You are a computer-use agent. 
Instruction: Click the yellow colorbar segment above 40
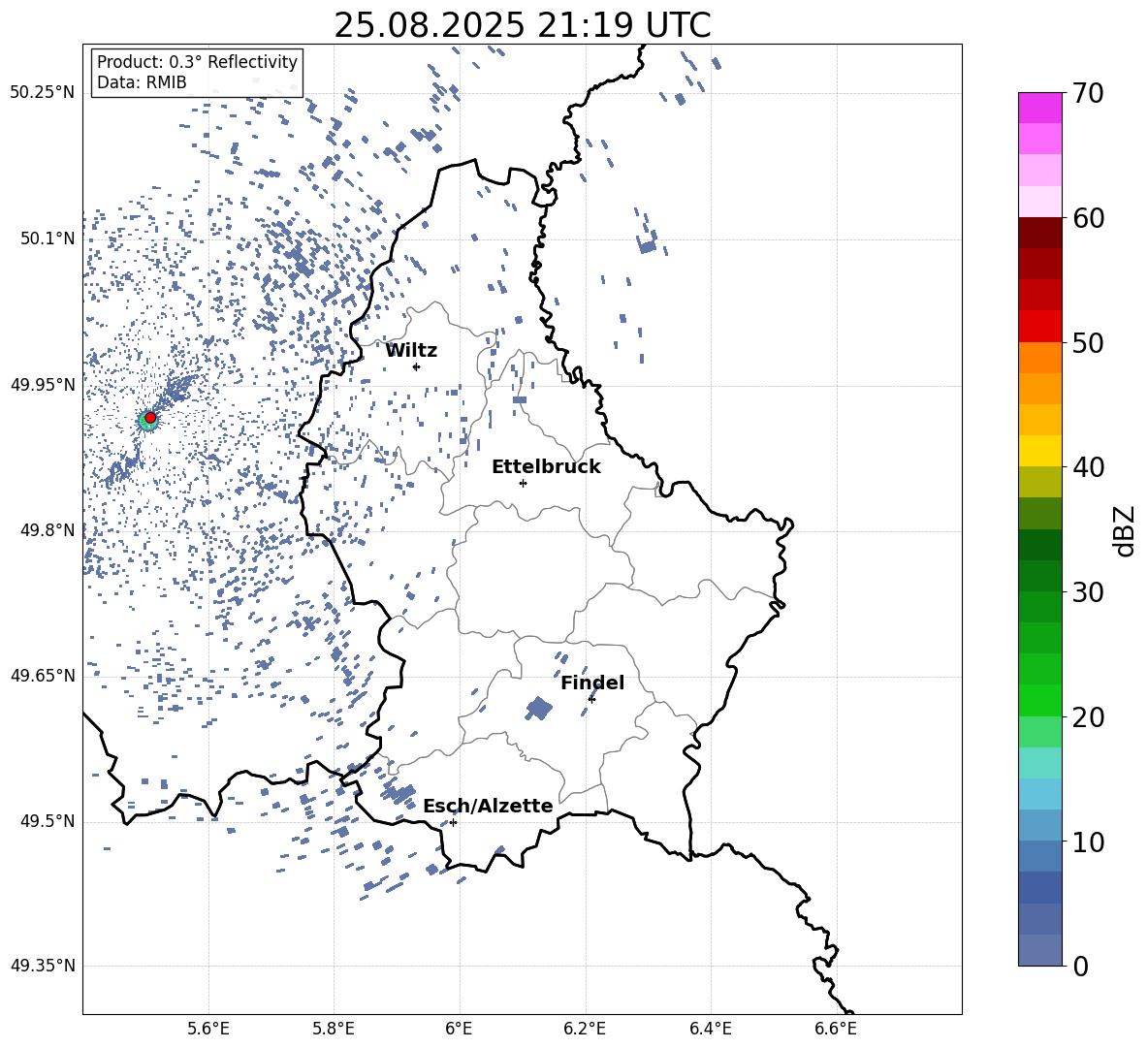pyautogui.click(x=1040, y=451)
